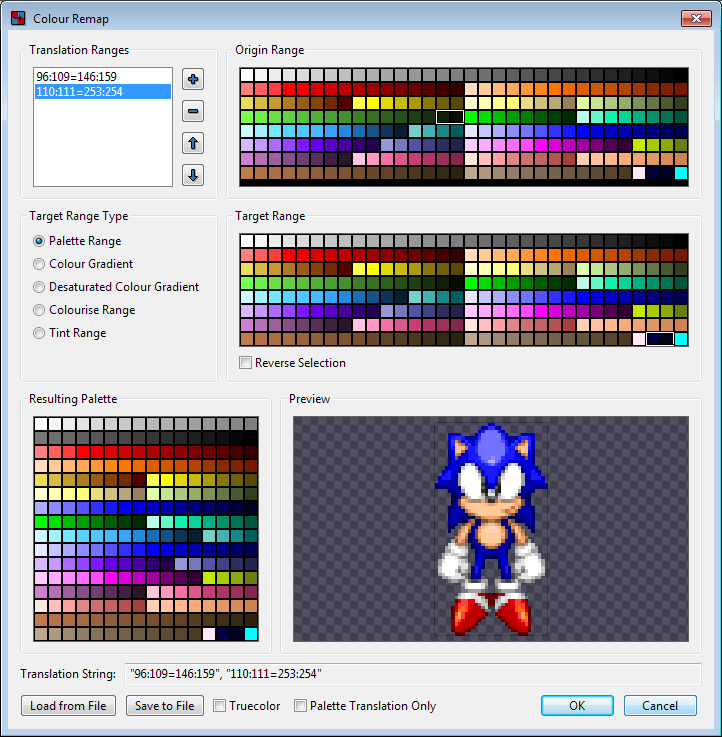Click the white first swatch in Origin Range

click(x=247, y=75)
